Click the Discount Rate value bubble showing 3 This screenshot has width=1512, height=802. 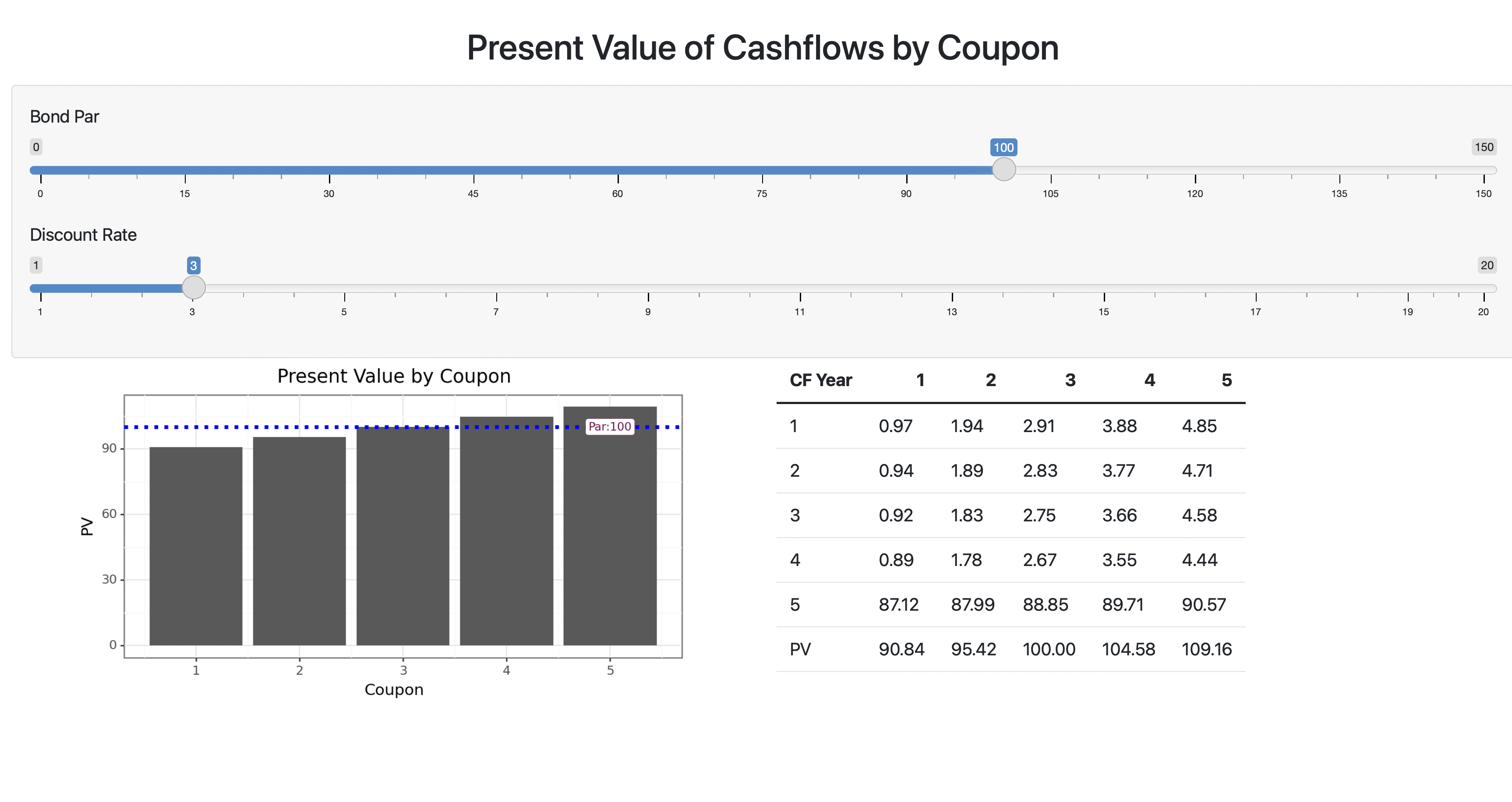pyautogui.click(x=194, y=265)
